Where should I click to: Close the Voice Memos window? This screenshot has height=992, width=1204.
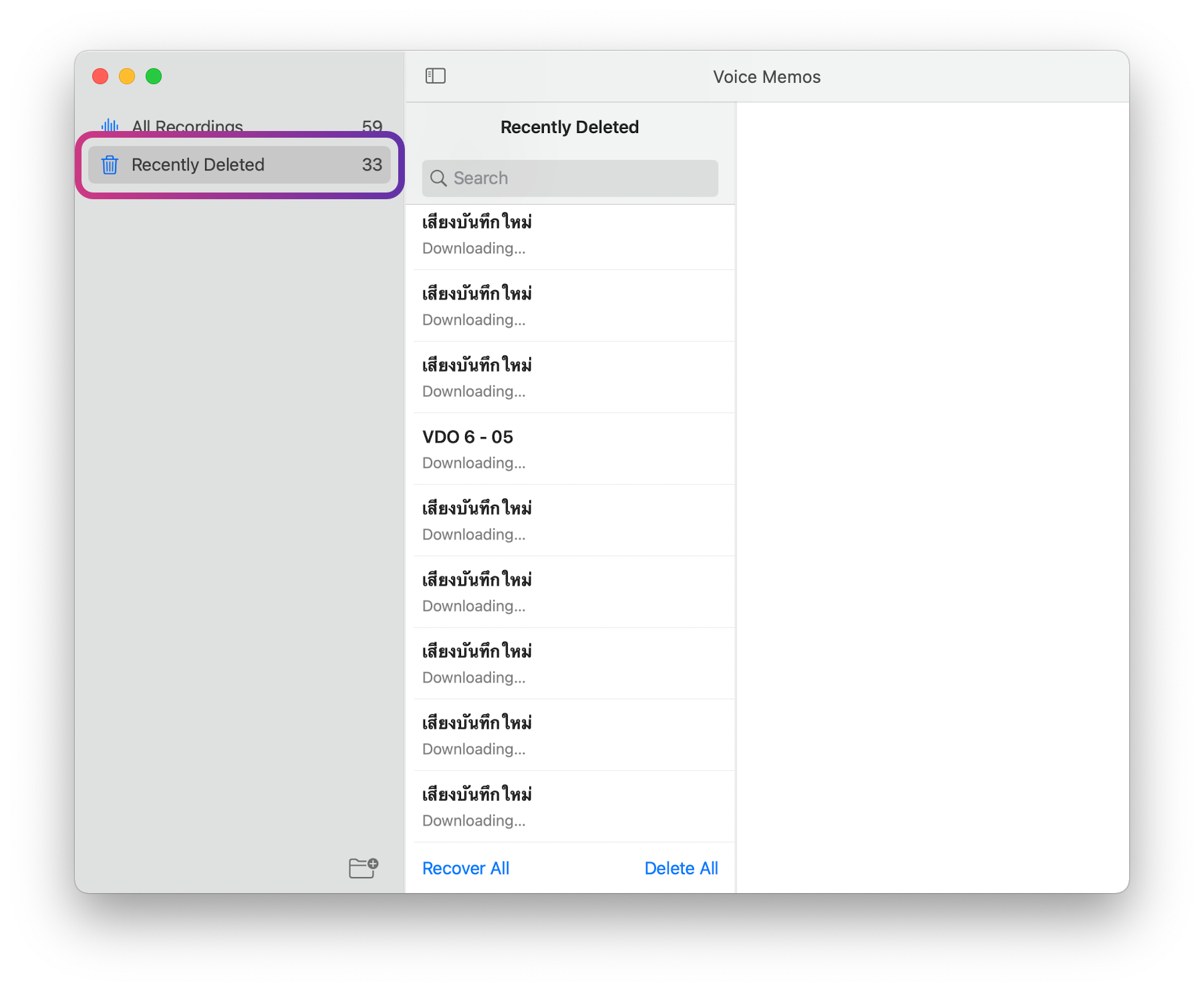coord(100,76)
